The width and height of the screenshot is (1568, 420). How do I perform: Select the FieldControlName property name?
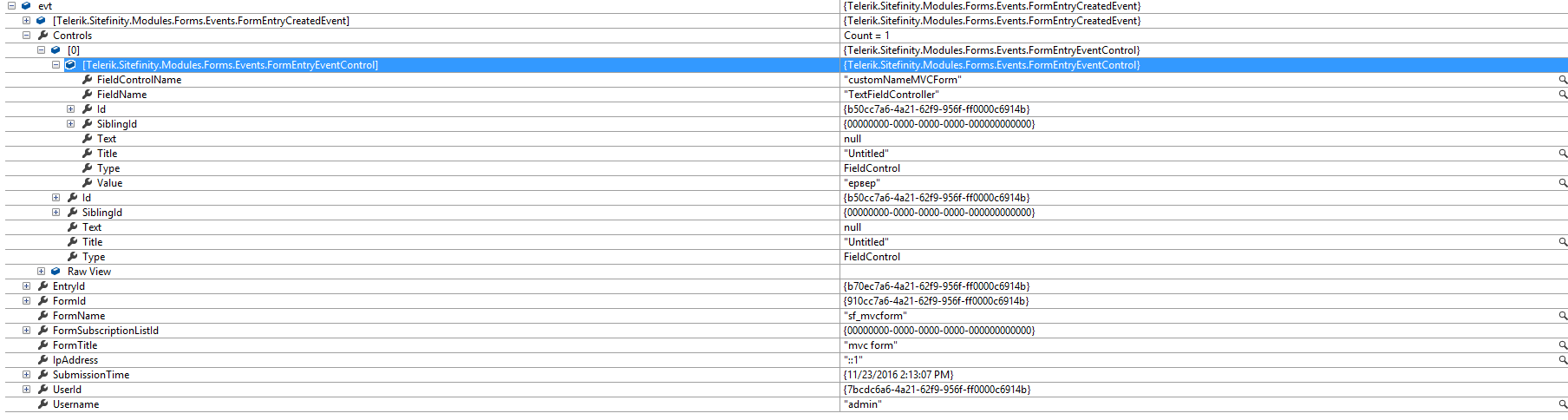[140, 80]
